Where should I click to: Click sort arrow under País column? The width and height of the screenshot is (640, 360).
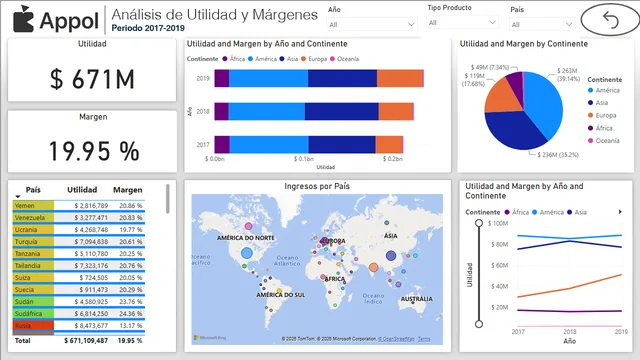(18, 197)
